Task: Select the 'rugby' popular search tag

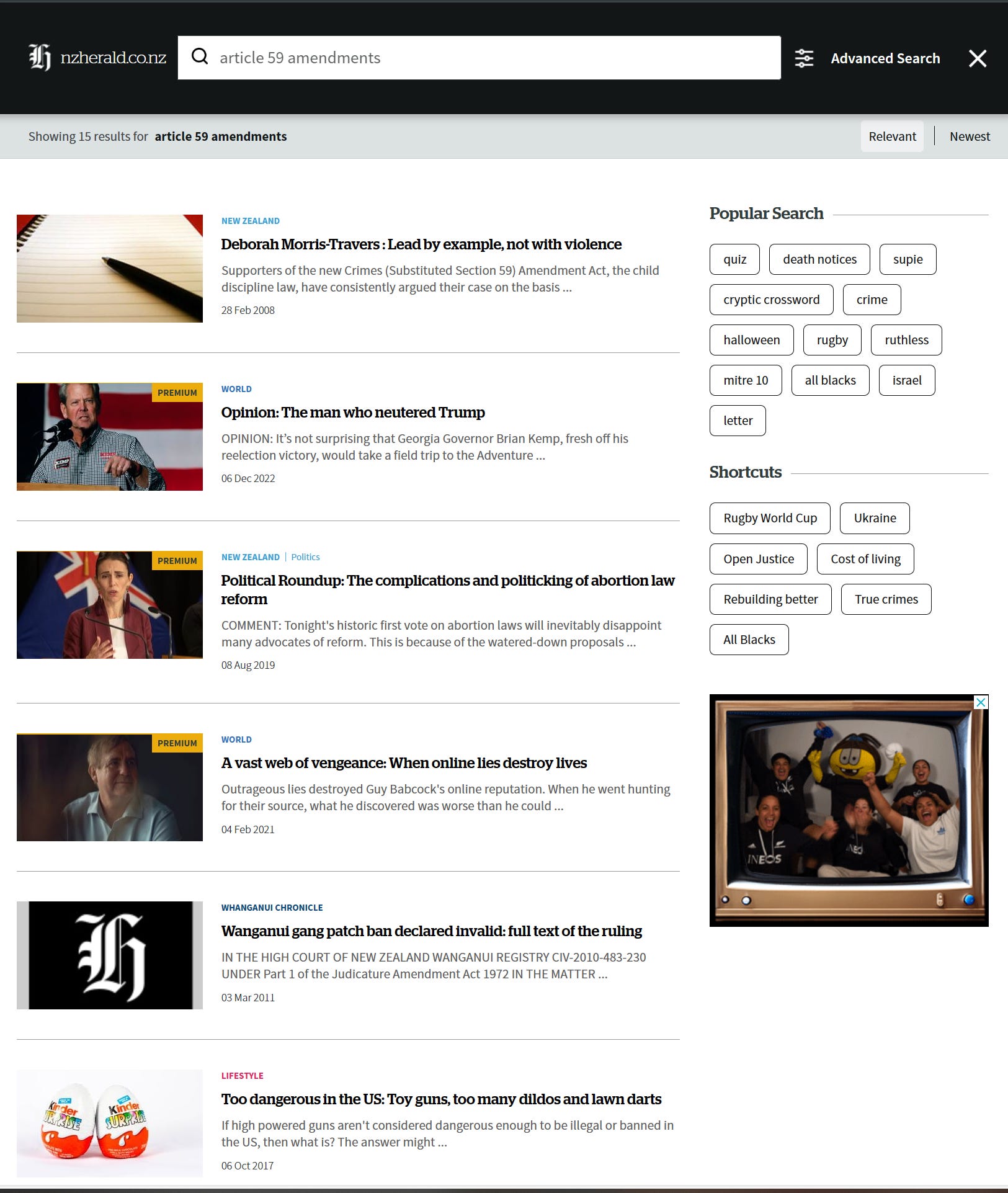Action: click(832, 340)
